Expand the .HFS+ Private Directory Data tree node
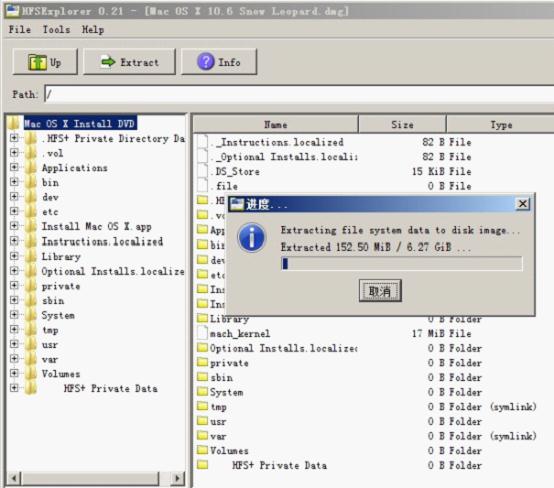 pos(14,138)
